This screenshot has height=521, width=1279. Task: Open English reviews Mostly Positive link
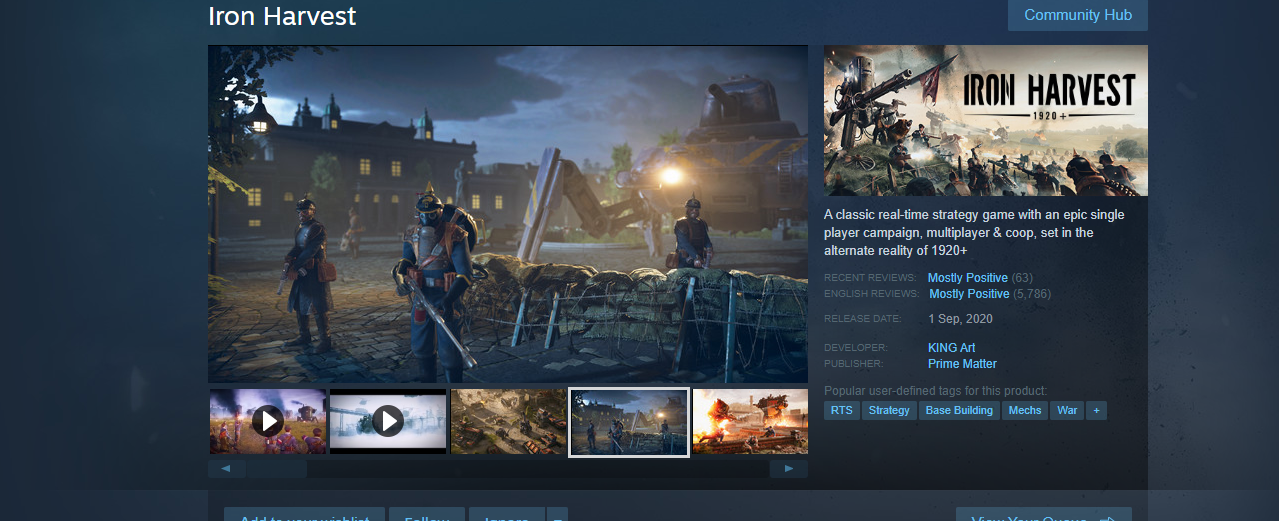pos(969,294)
